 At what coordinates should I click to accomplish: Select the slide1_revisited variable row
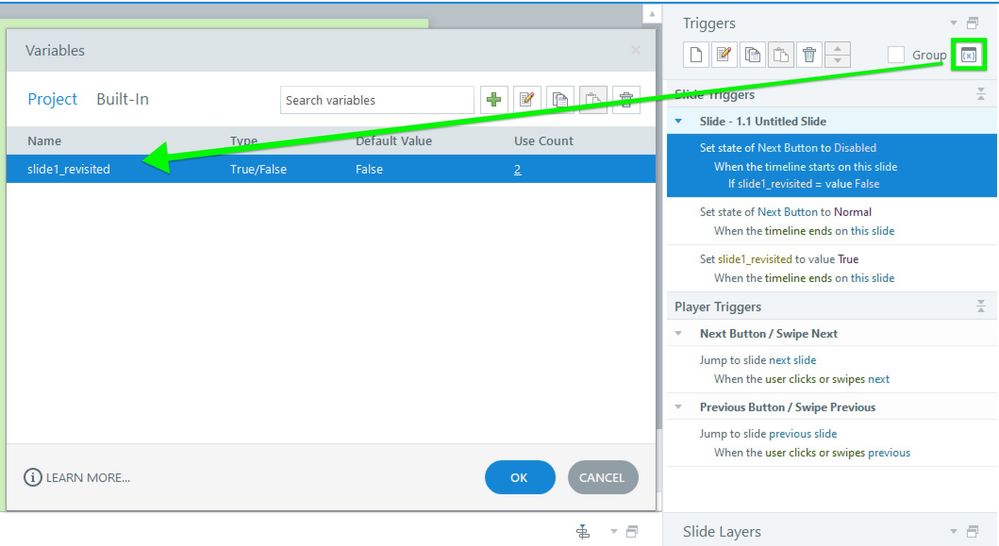[331, 169]
